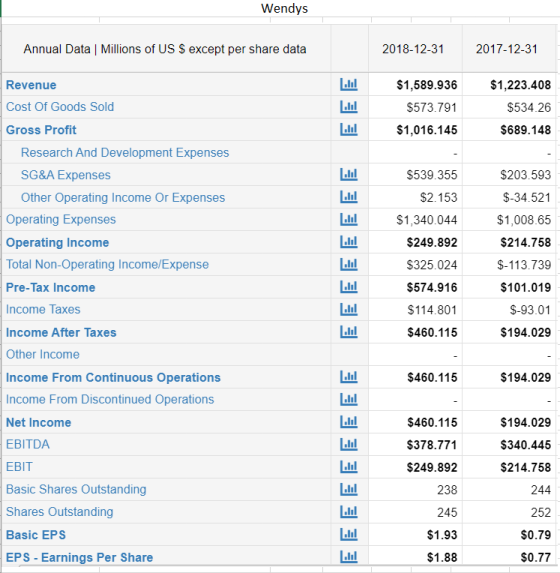Image resolution: width=560 pixels, height=573 pixels.
Task: Select the Wendys title cell
Action: [x=284, y=8]
